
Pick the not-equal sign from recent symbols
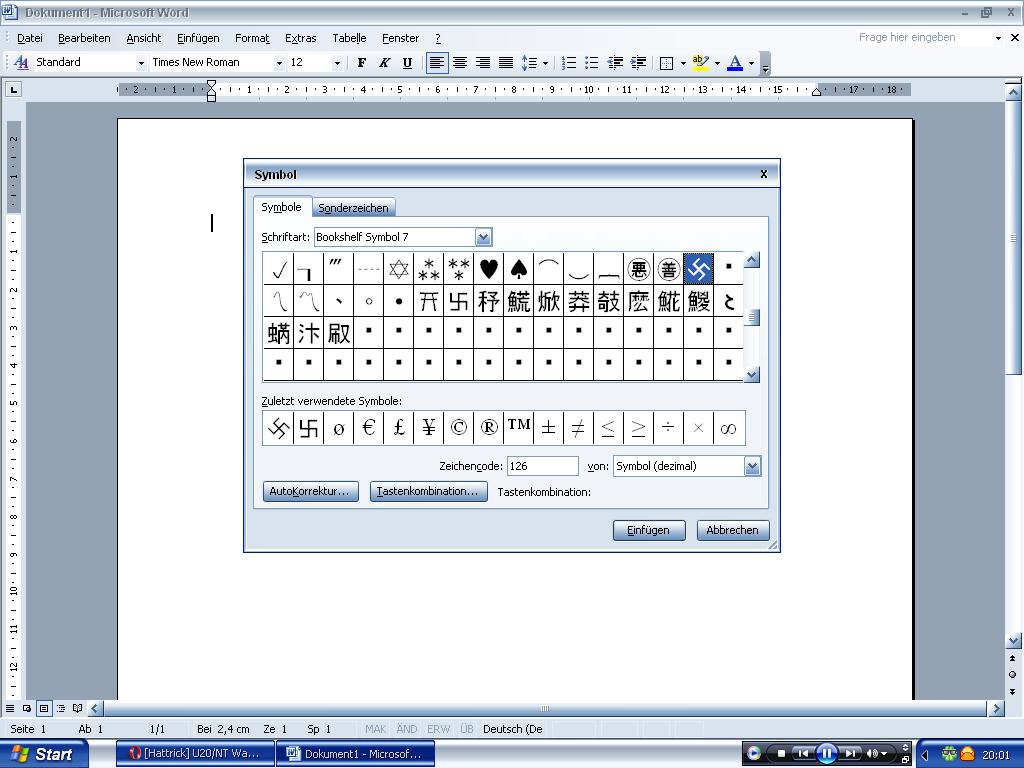(579, 428)
